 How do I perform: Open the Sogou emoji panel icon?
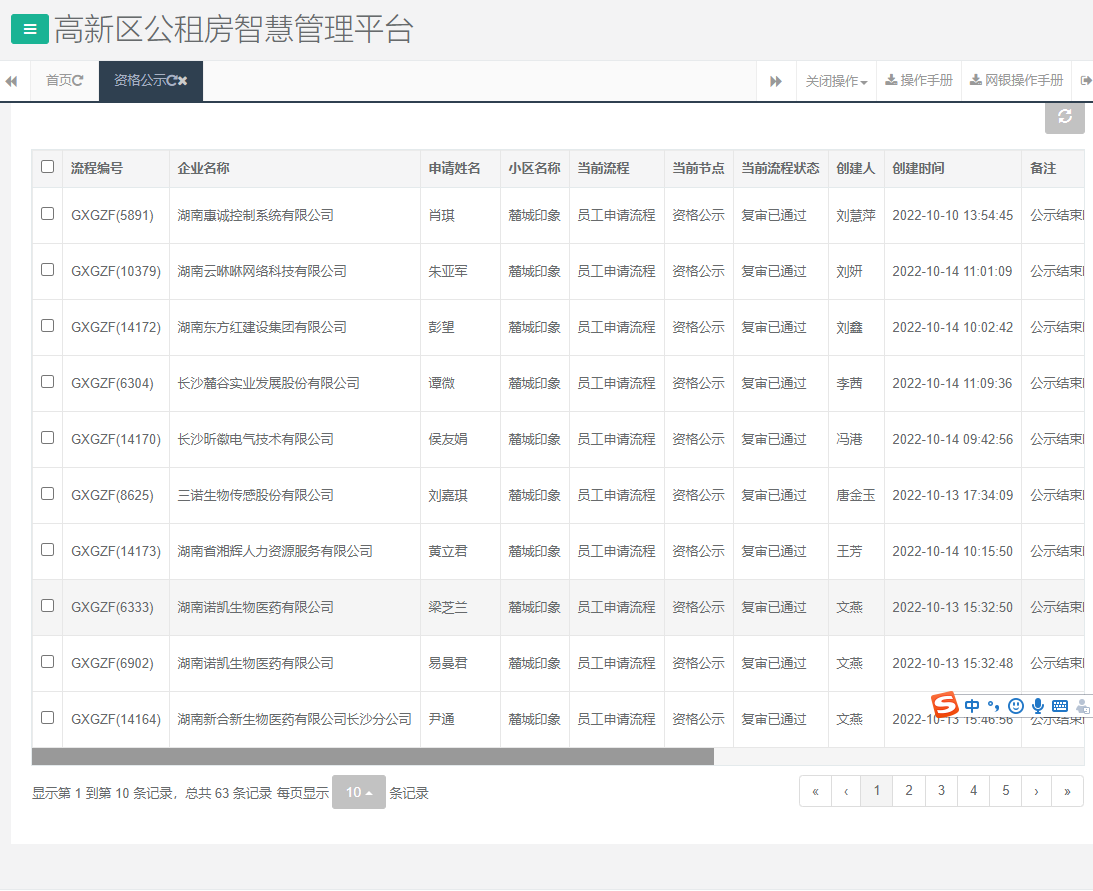pos(1016,705)
